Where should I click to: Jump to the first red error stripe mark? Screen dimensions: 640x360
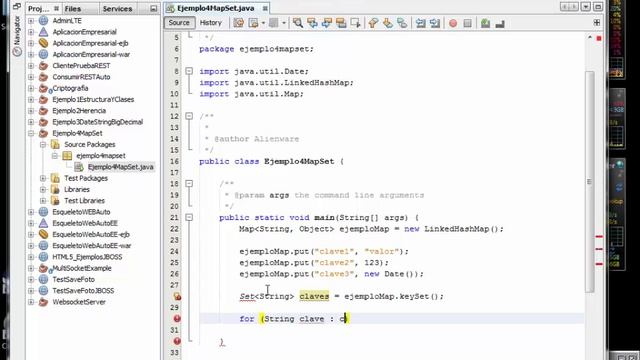click(x=599, y=236)
